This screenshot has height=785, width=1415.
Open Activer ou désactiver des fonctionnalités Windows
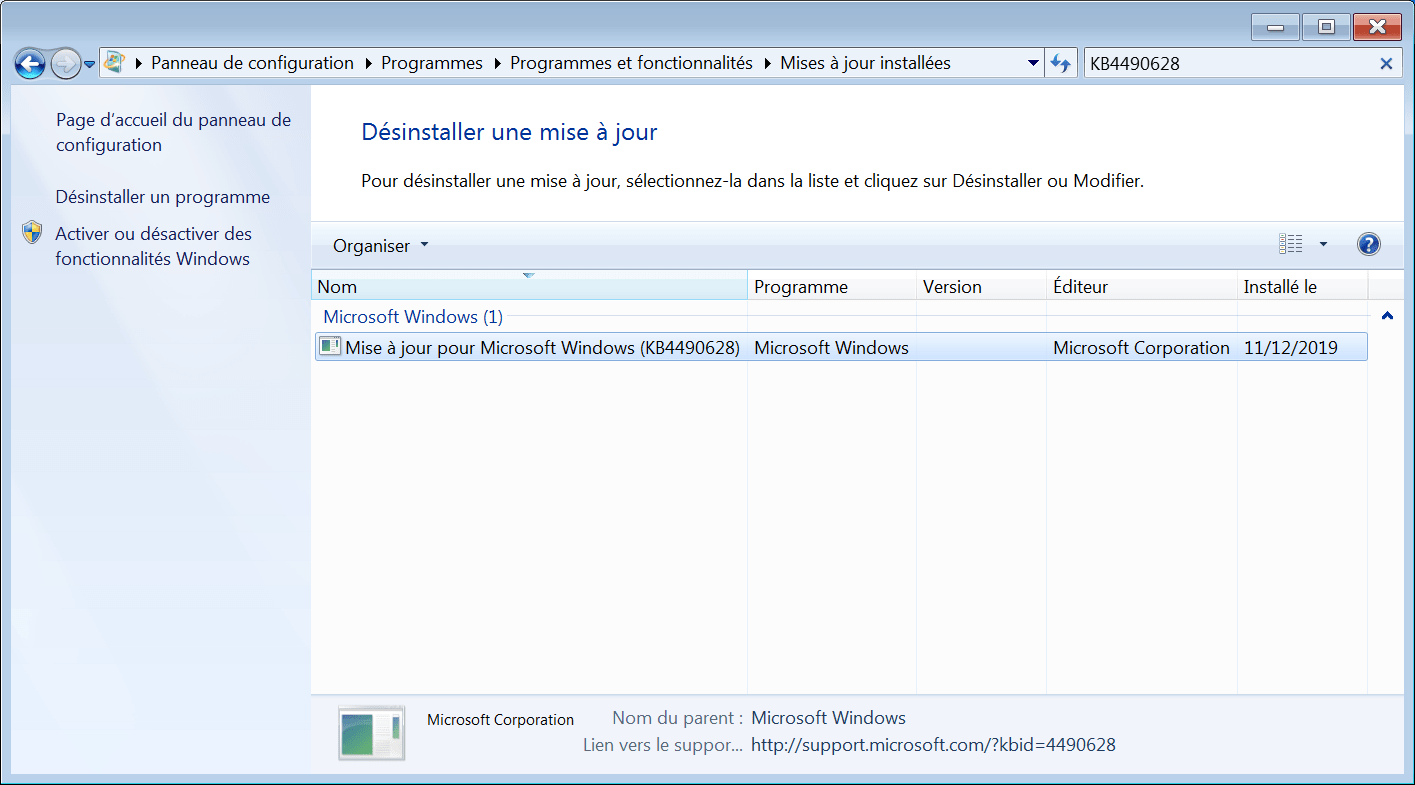point(154,246)
